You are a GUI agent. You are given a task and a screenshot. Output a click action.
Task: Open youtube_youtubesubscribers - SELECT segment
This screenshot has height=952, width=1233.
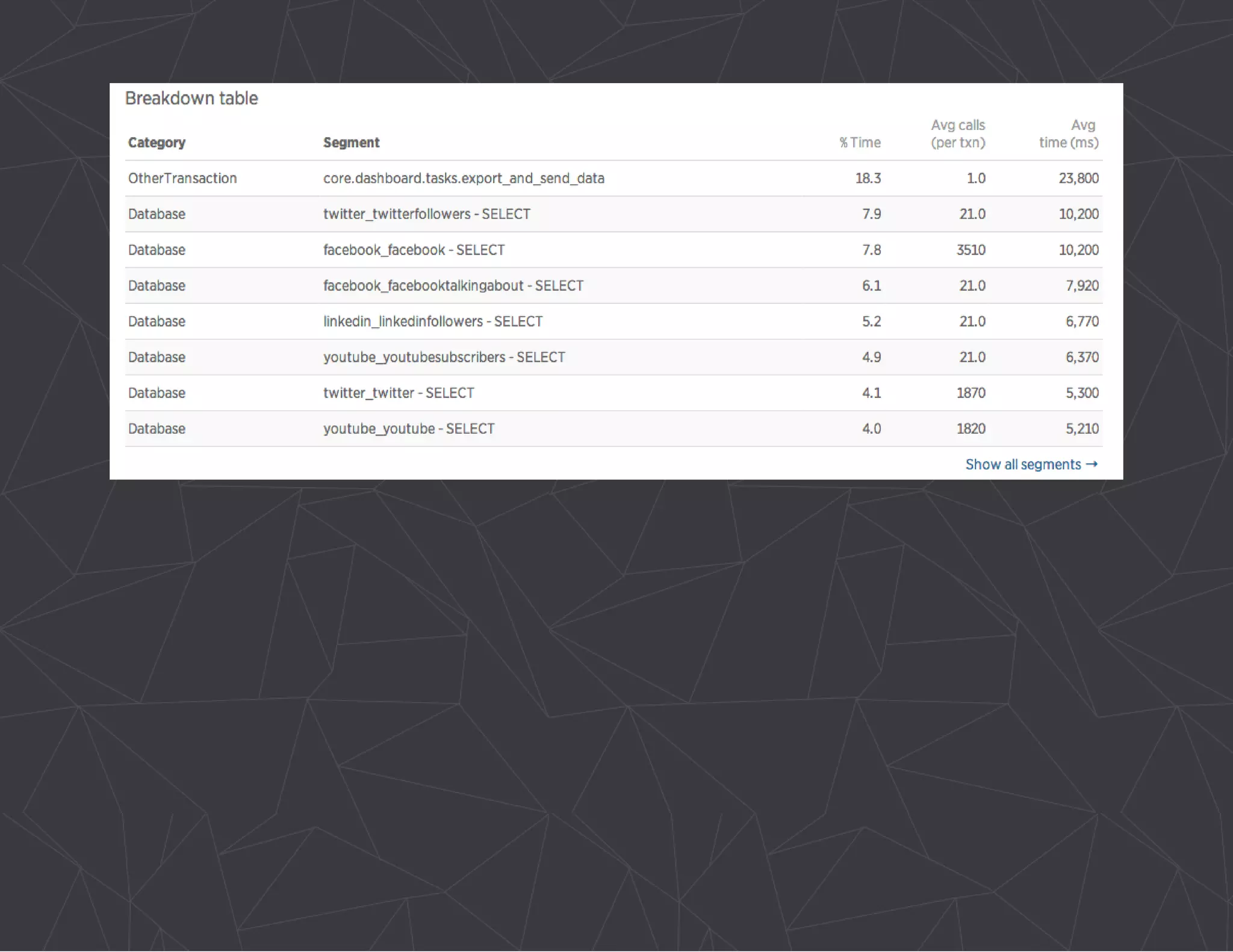[444, 357]
